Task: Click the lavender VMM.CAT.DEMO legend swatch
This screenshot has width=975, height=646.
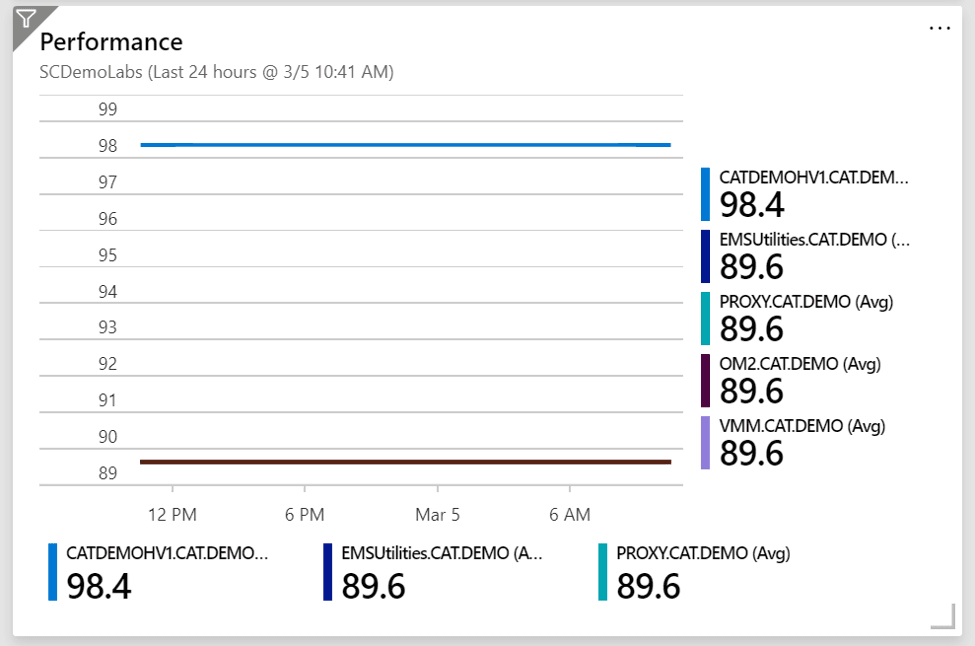Action: click(x=705, y=442)
